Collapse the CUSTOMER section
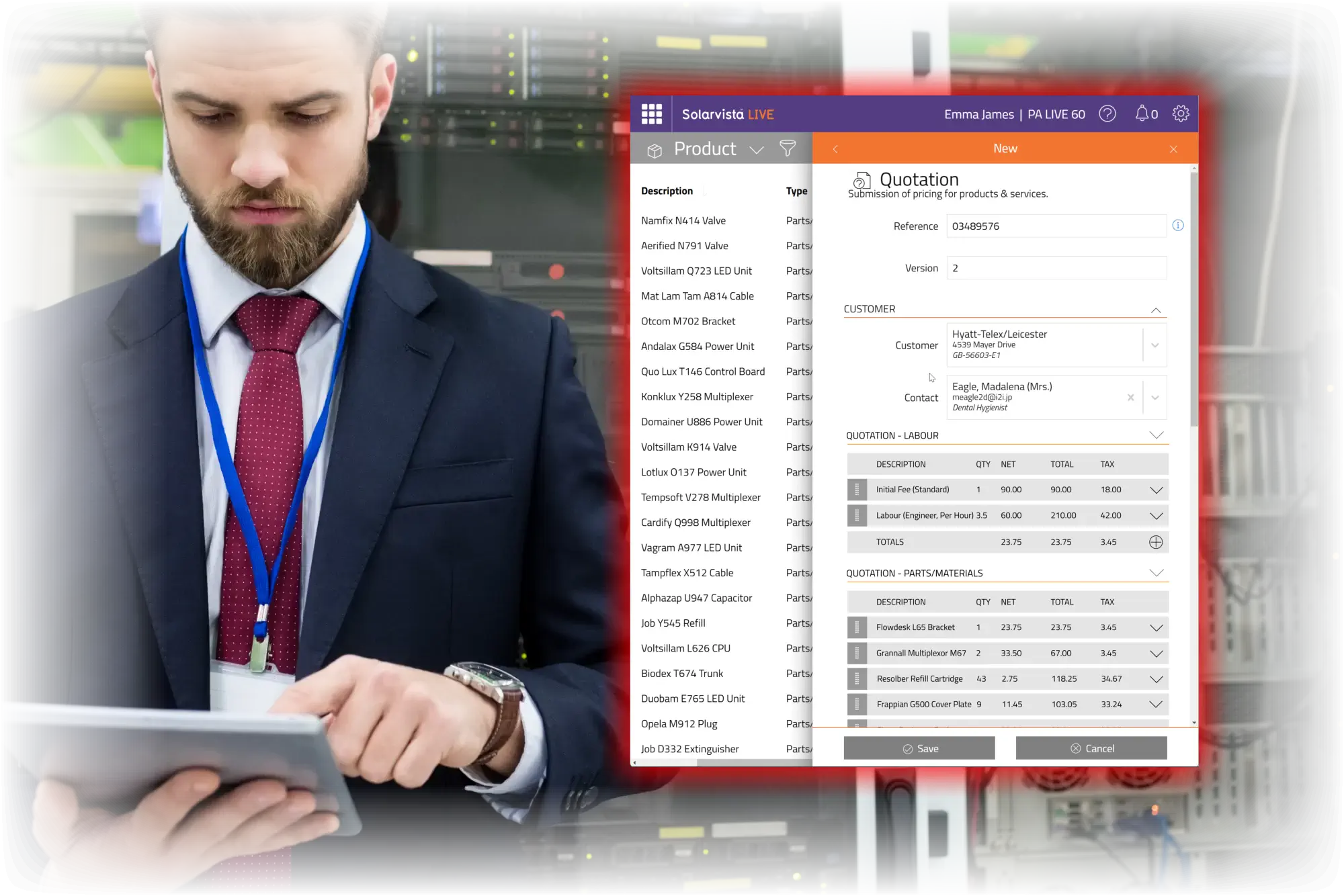1344x896 pixels. click(x=1156, y=310)
